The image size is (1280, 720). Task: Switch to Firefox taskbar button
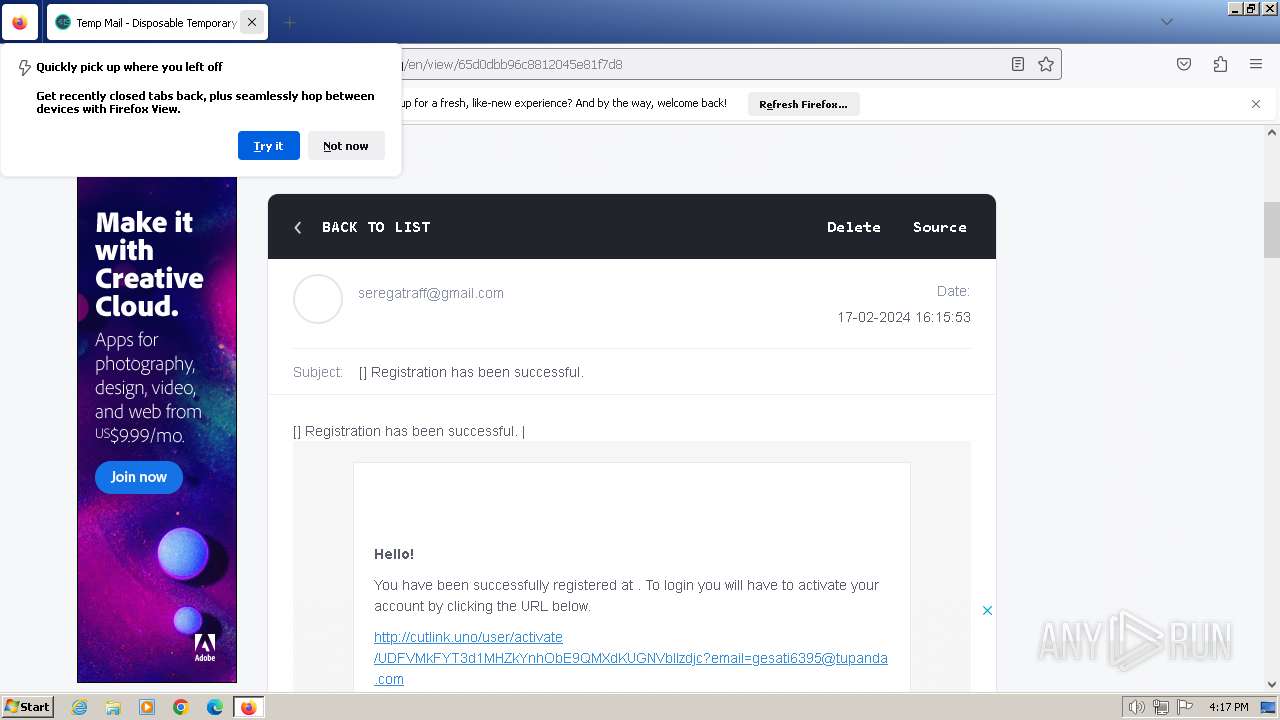coord(249,707)
